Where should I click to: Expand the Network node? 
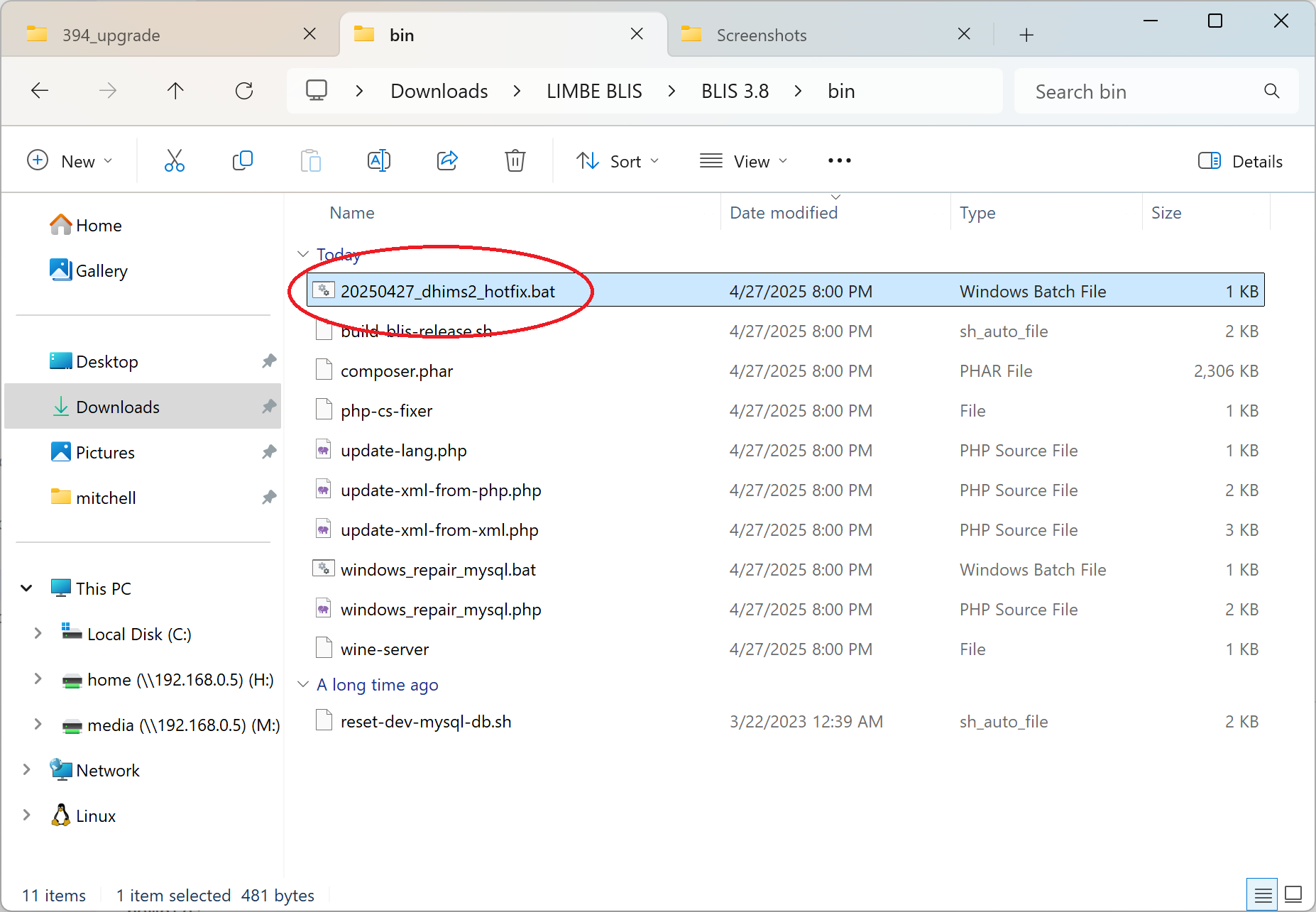[x=26, y=770]
